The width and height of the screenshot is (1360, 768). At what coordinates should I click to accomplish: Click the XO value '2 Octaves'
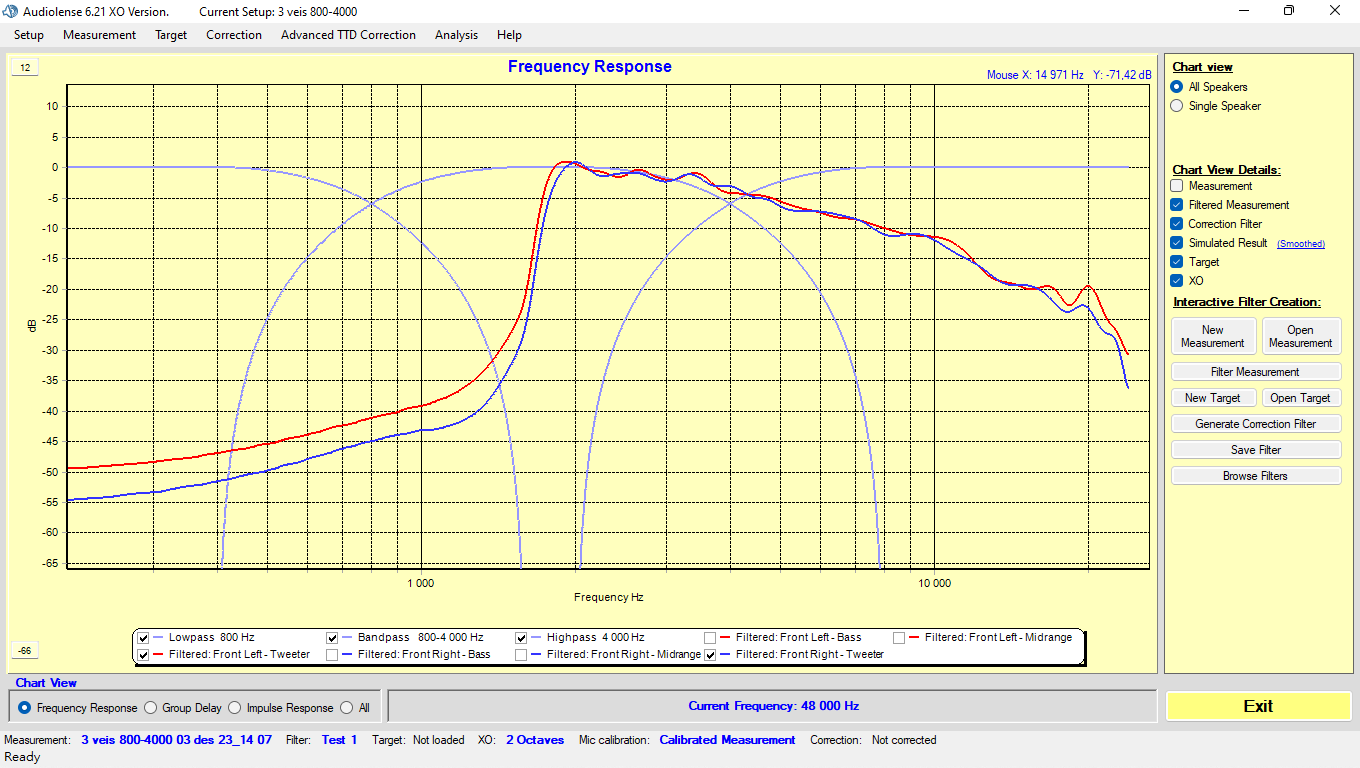[x=535, y=741]
